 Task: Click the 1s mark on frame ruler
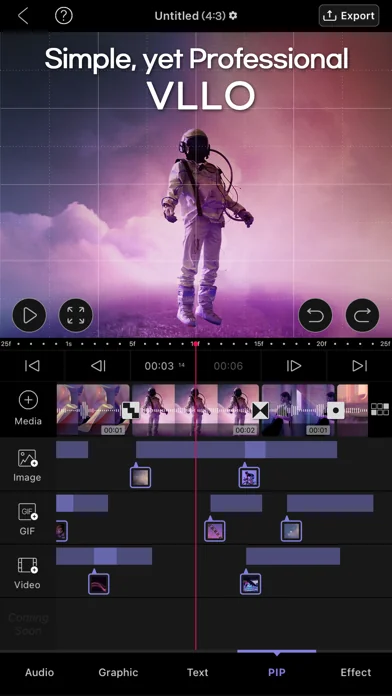(68, 344)
